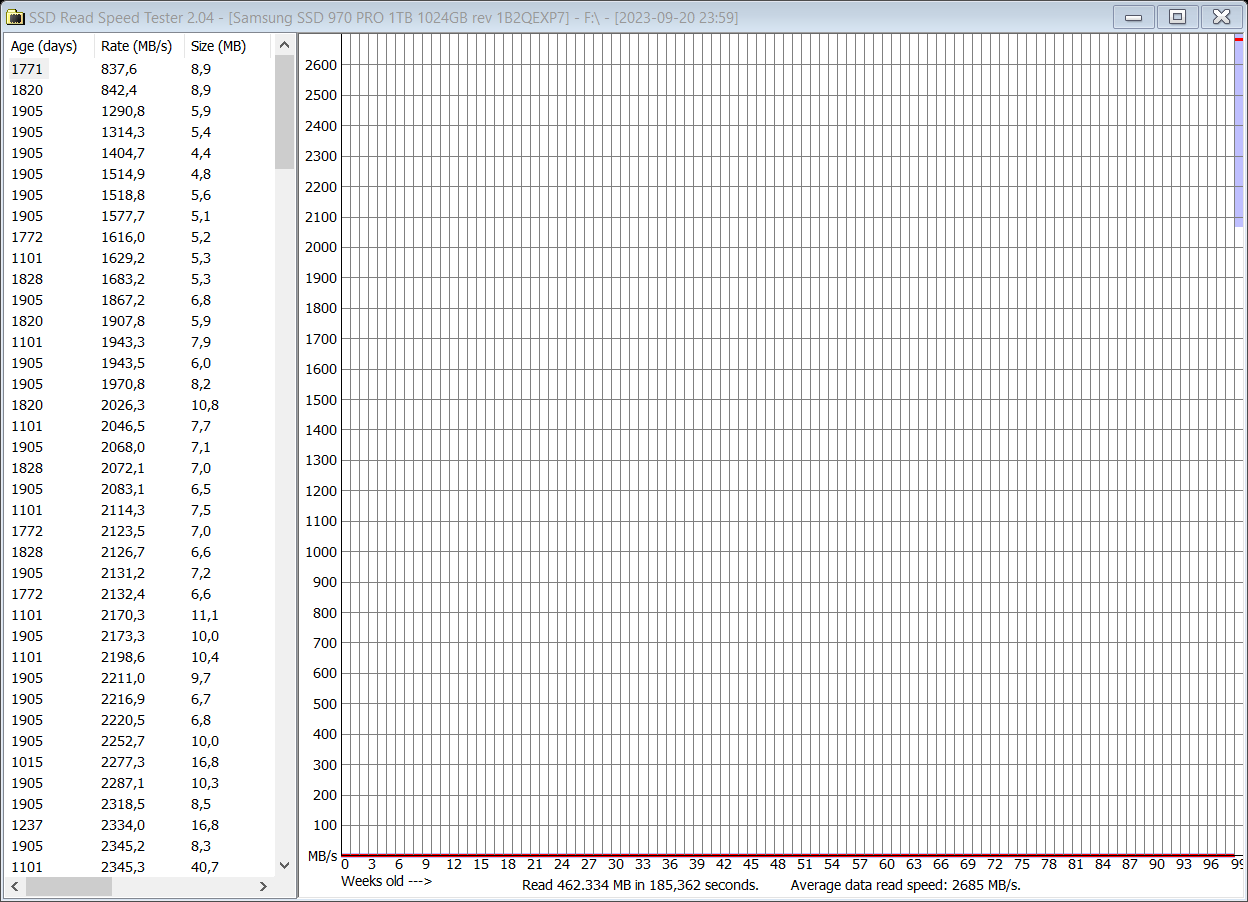The image size is (1248, 902).
Task: Click the horizontal scrollbar left arrow
Action: point(12,886)
